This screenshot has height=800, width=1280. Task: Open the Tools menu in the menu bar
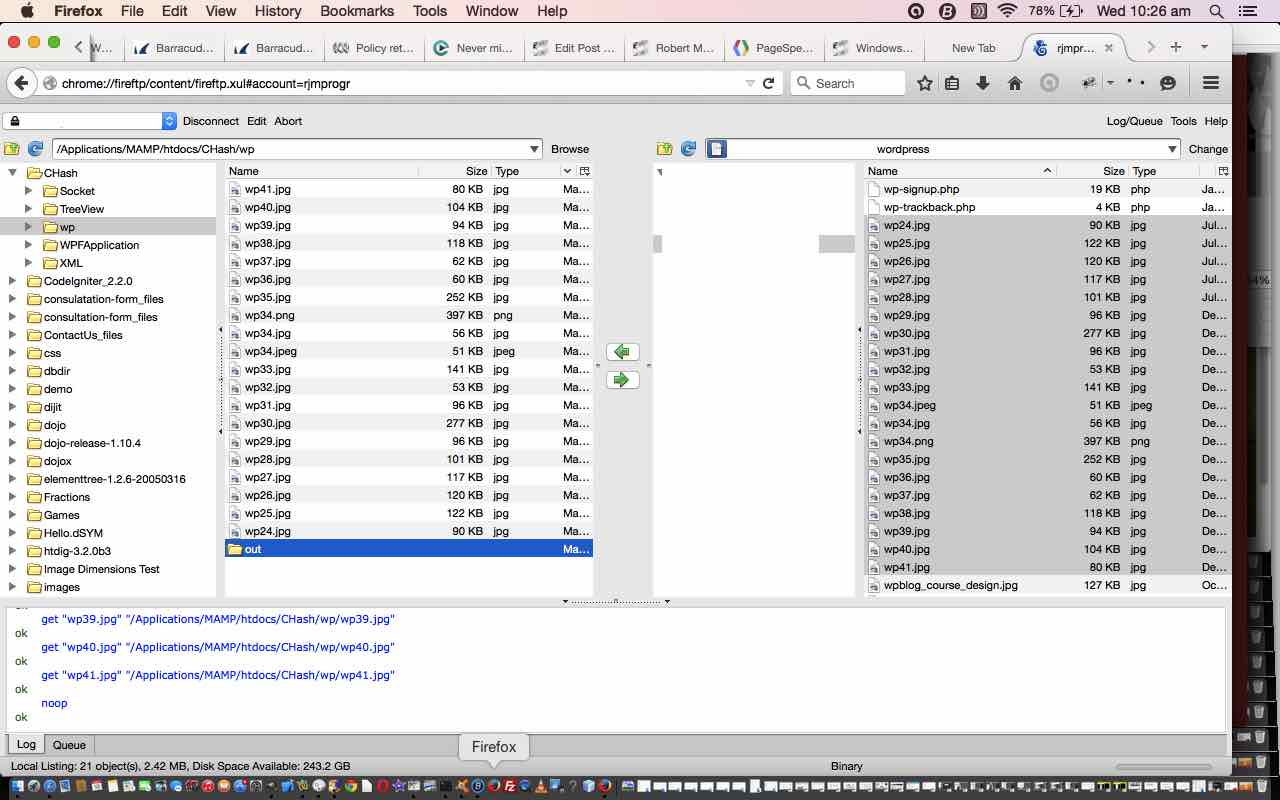pos(430,11)
